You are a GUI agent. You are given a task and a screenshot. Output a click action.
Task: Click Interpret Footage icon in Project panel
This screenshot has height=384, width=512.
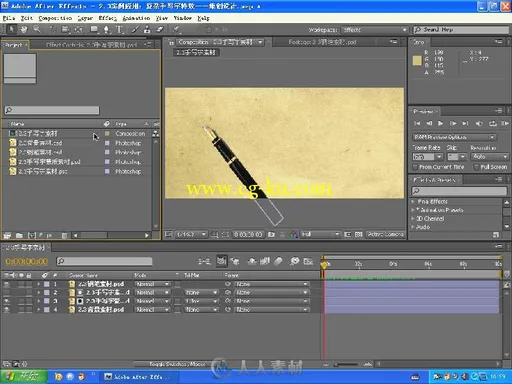(x=7, y=235)
